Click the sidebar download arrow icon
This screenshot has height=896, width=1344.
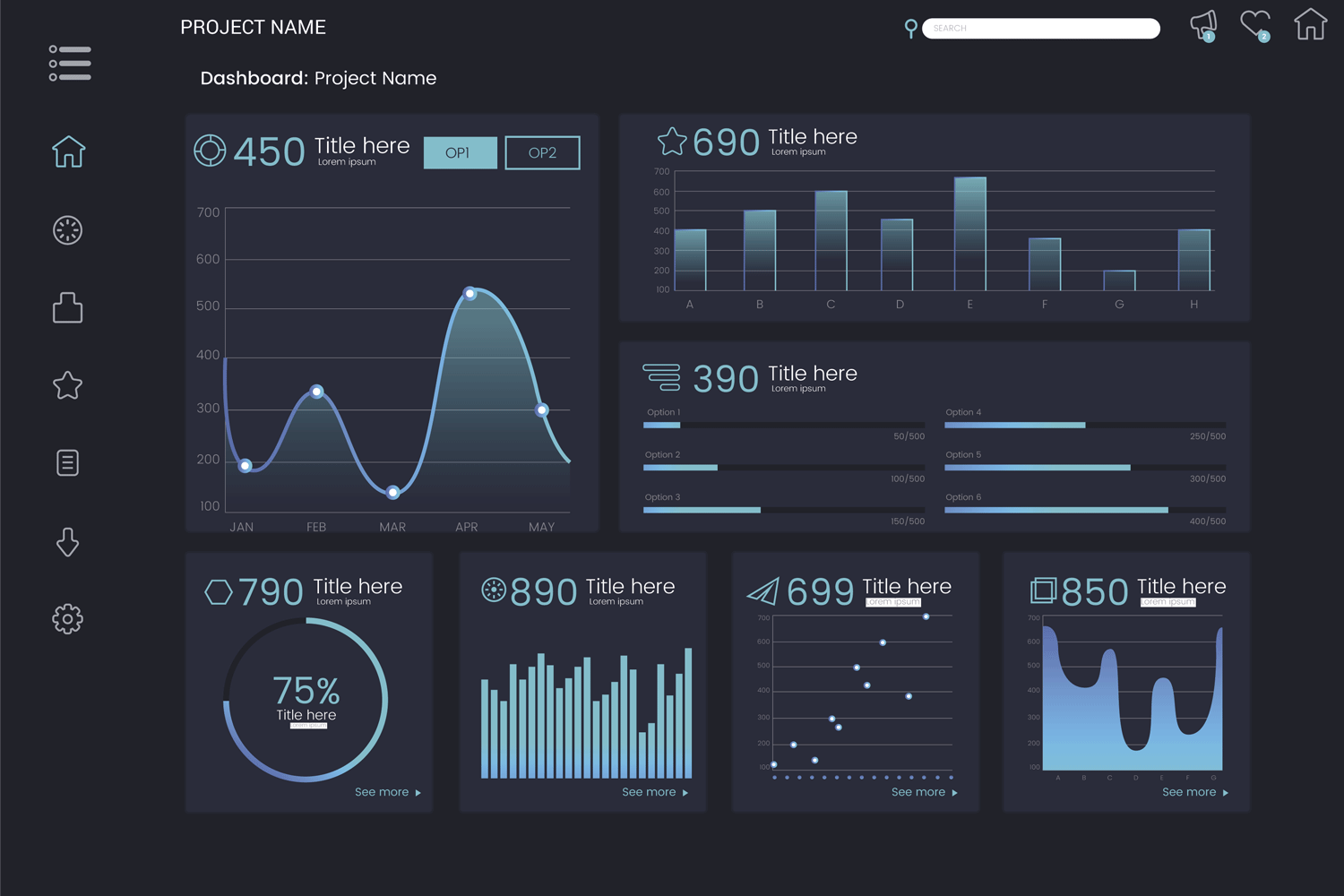pos(67,542)
